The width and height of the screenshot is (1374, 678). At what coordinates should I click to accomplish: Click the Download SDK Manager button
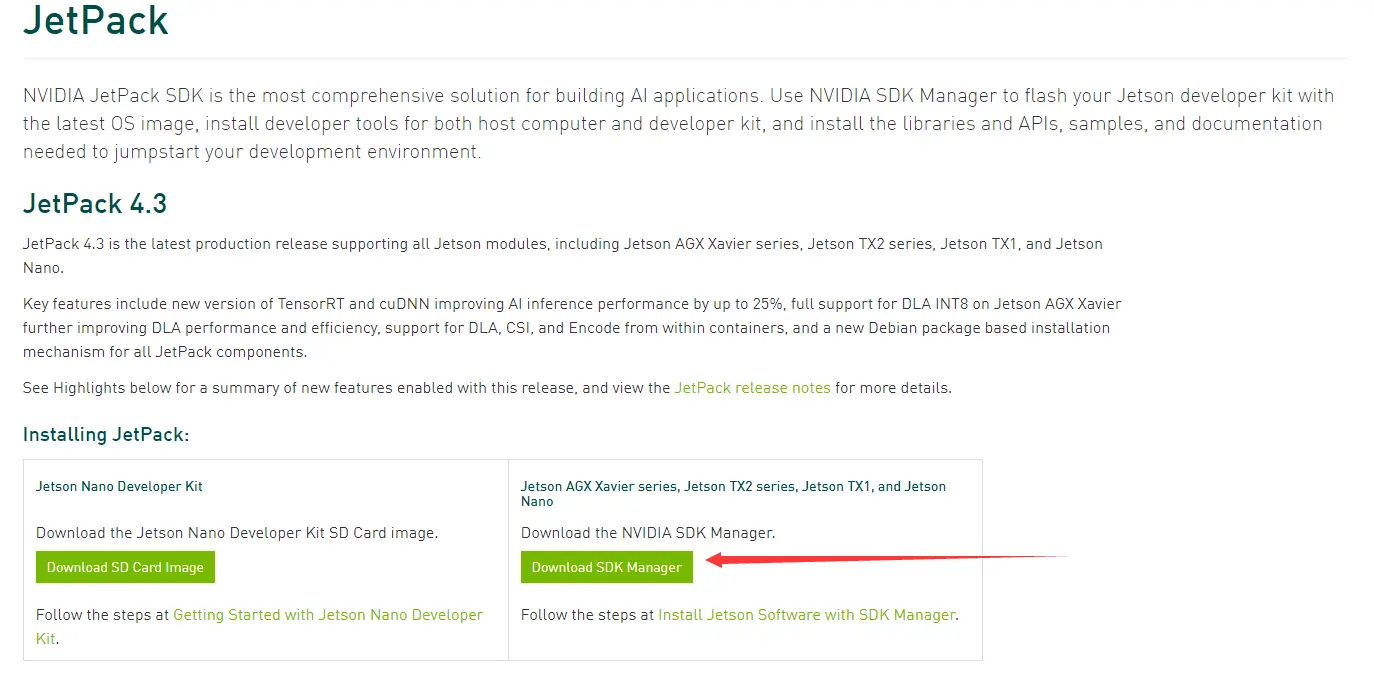(607, 567)
